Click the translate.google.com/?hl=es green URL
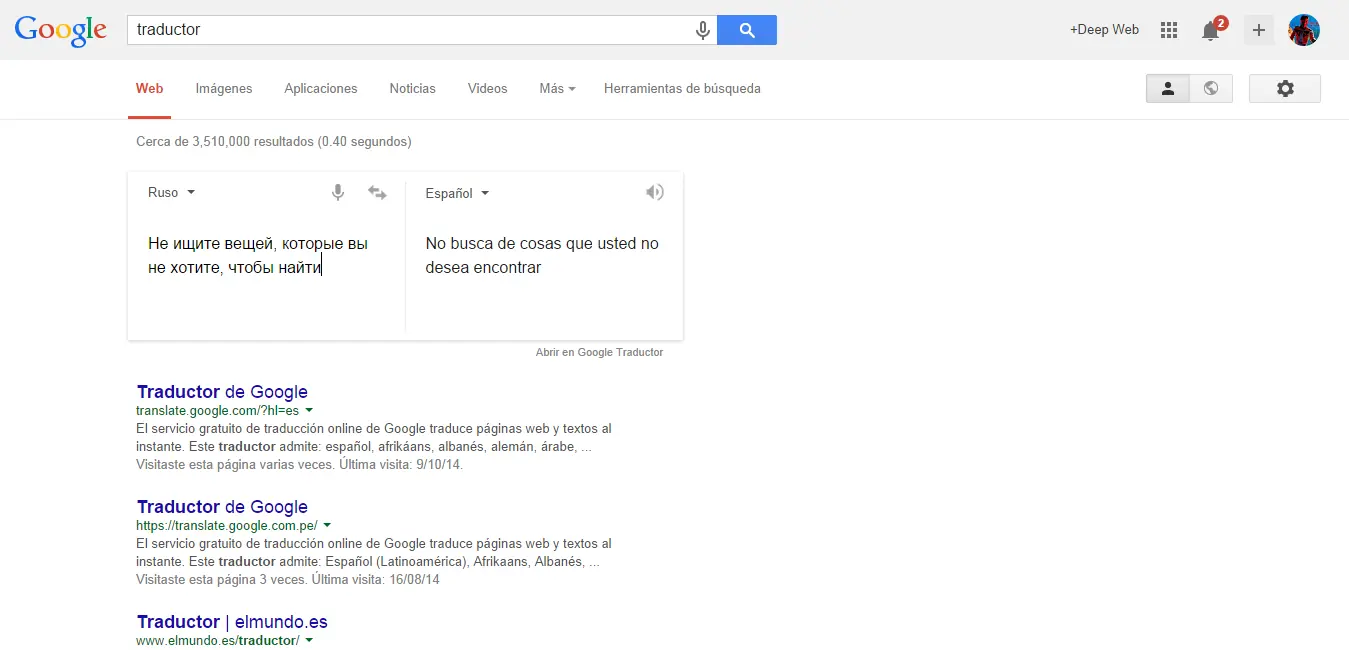 [x=218, y=410]
